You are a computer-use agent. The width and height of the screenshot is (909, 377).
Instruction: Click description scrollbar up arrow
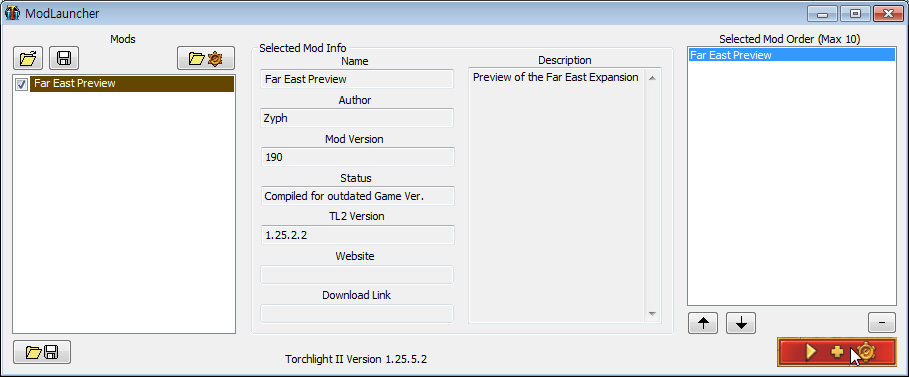point(652,78)
